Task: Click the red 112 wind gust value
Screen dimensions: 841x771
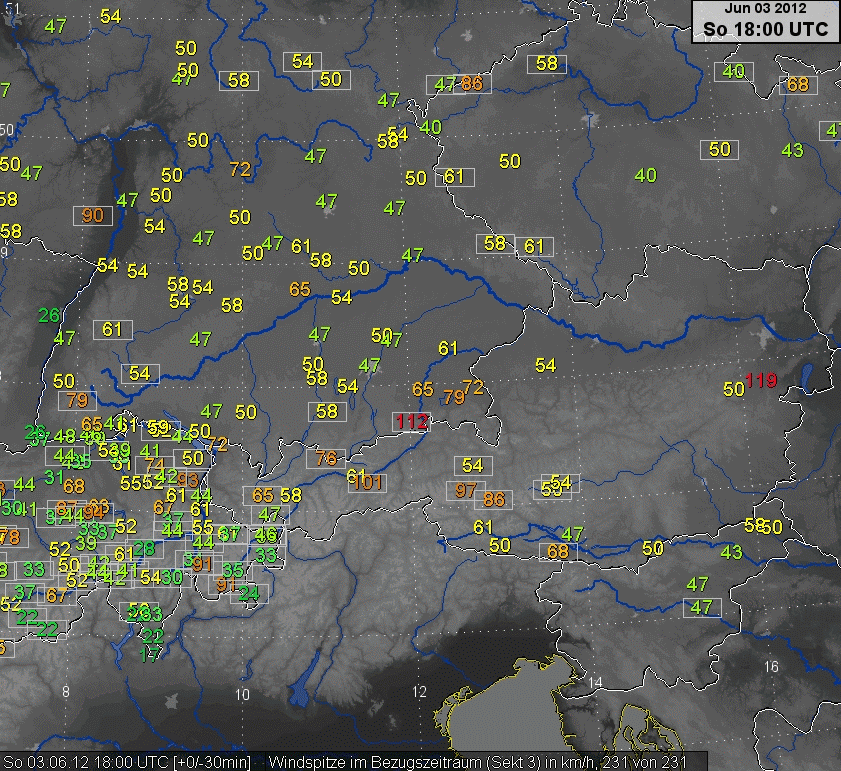Action: pyautogui.click(x=411, y=422)
